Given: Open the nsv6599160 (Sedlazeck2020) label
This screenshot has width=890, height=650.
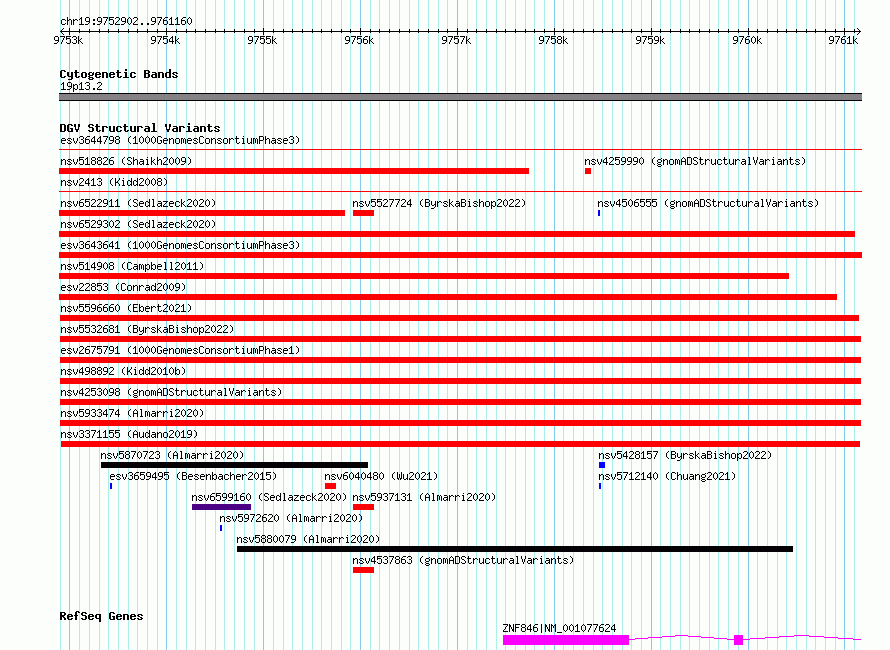Looking at the screenshot, I should 269,497.
